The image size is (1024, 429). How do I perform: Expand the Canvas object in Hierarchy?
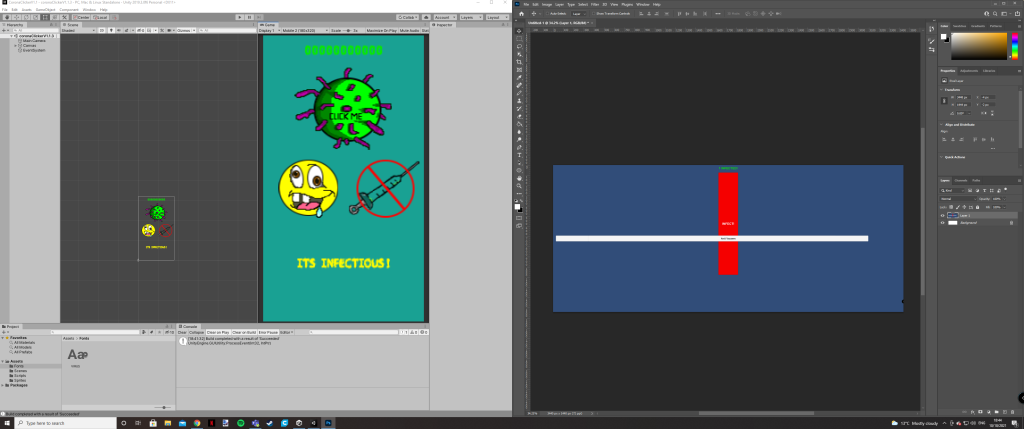coord(16,44)
